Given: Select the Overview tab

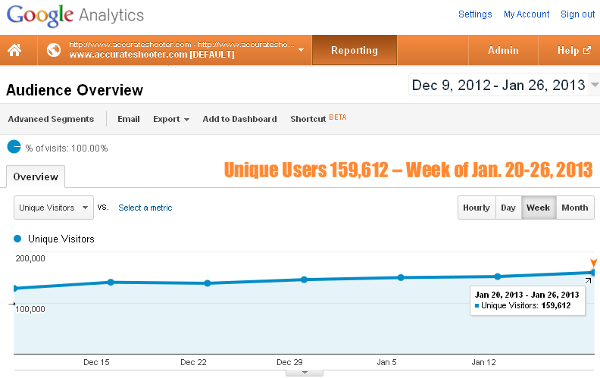Looking at the screenshot, I should 36,177.
